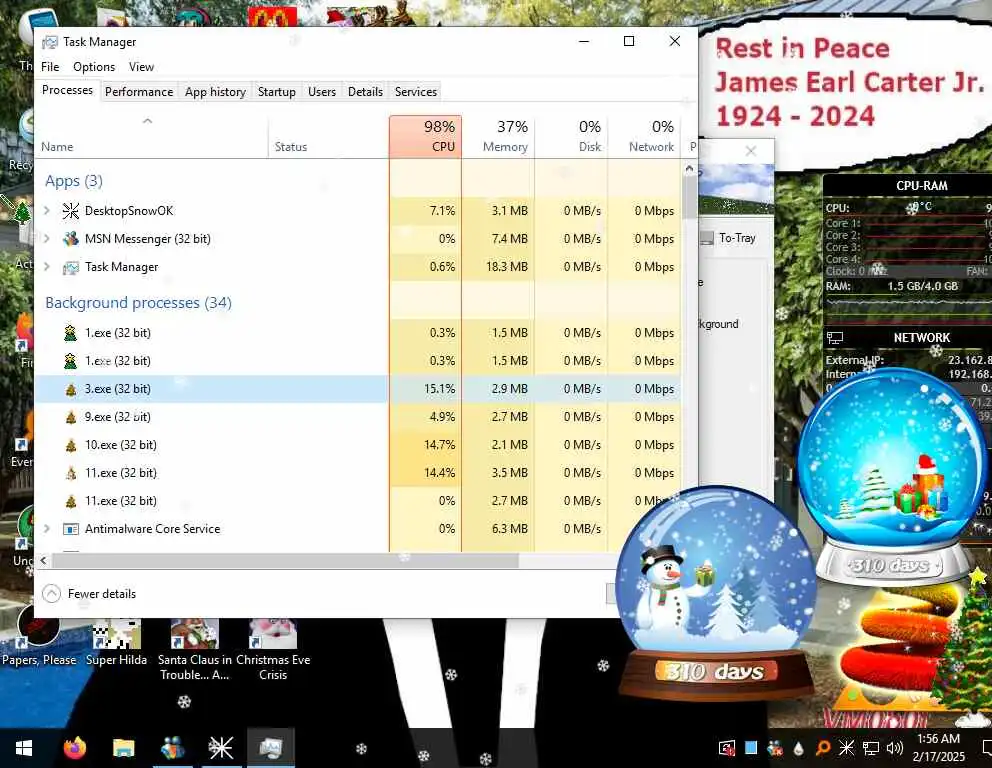Switch to the Startup tab
The image size is (992, 768).
[x=276, y=92]
